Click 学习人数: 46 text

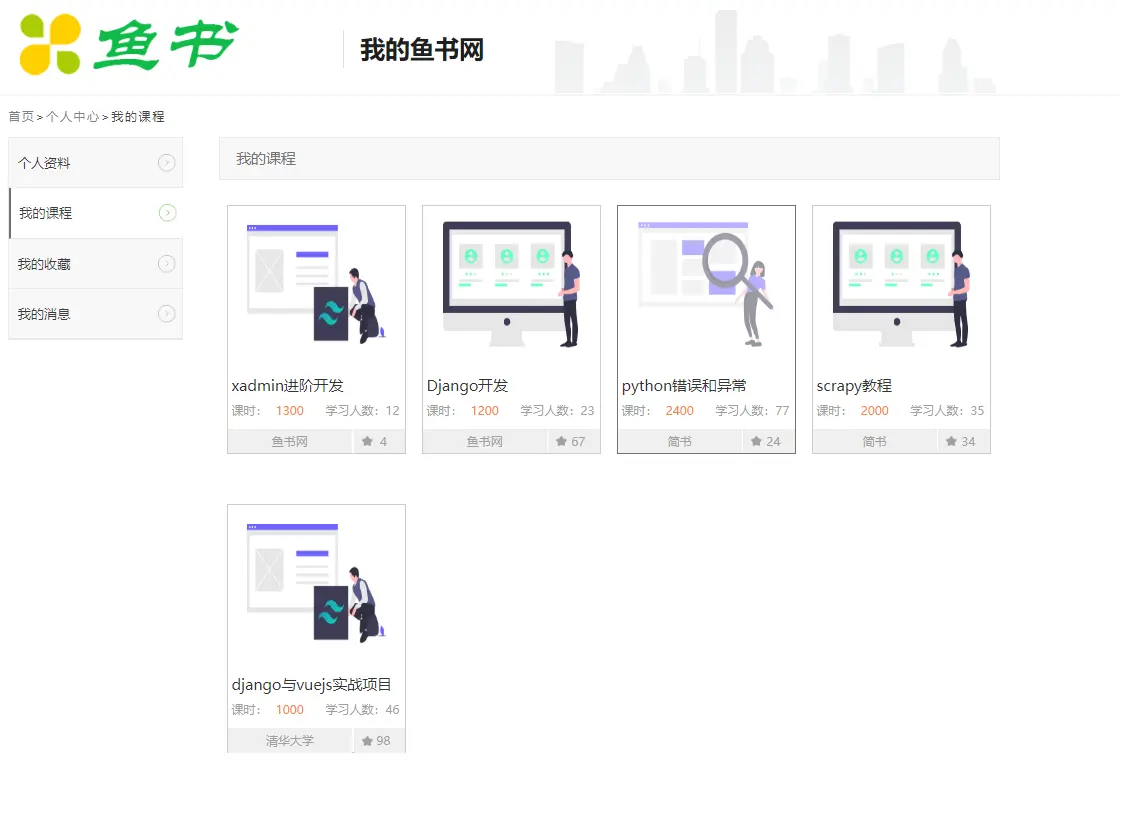(x=362, y=709)
